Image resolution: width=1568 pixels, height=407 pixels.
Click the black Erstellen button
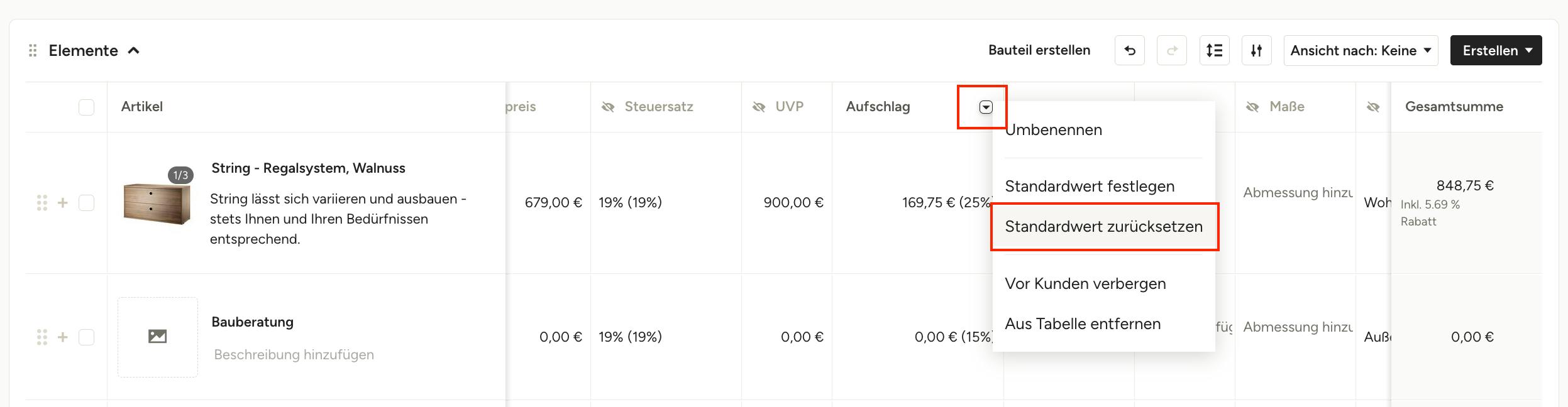(1496, 50)
